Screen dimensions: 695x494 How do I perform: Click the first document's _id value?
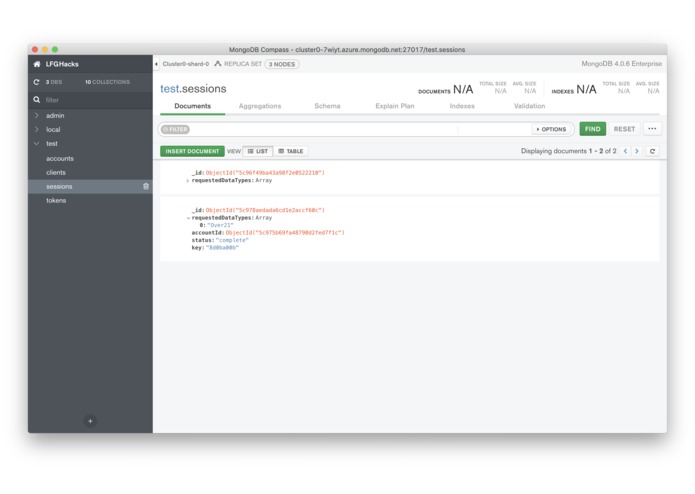(265, 173)
